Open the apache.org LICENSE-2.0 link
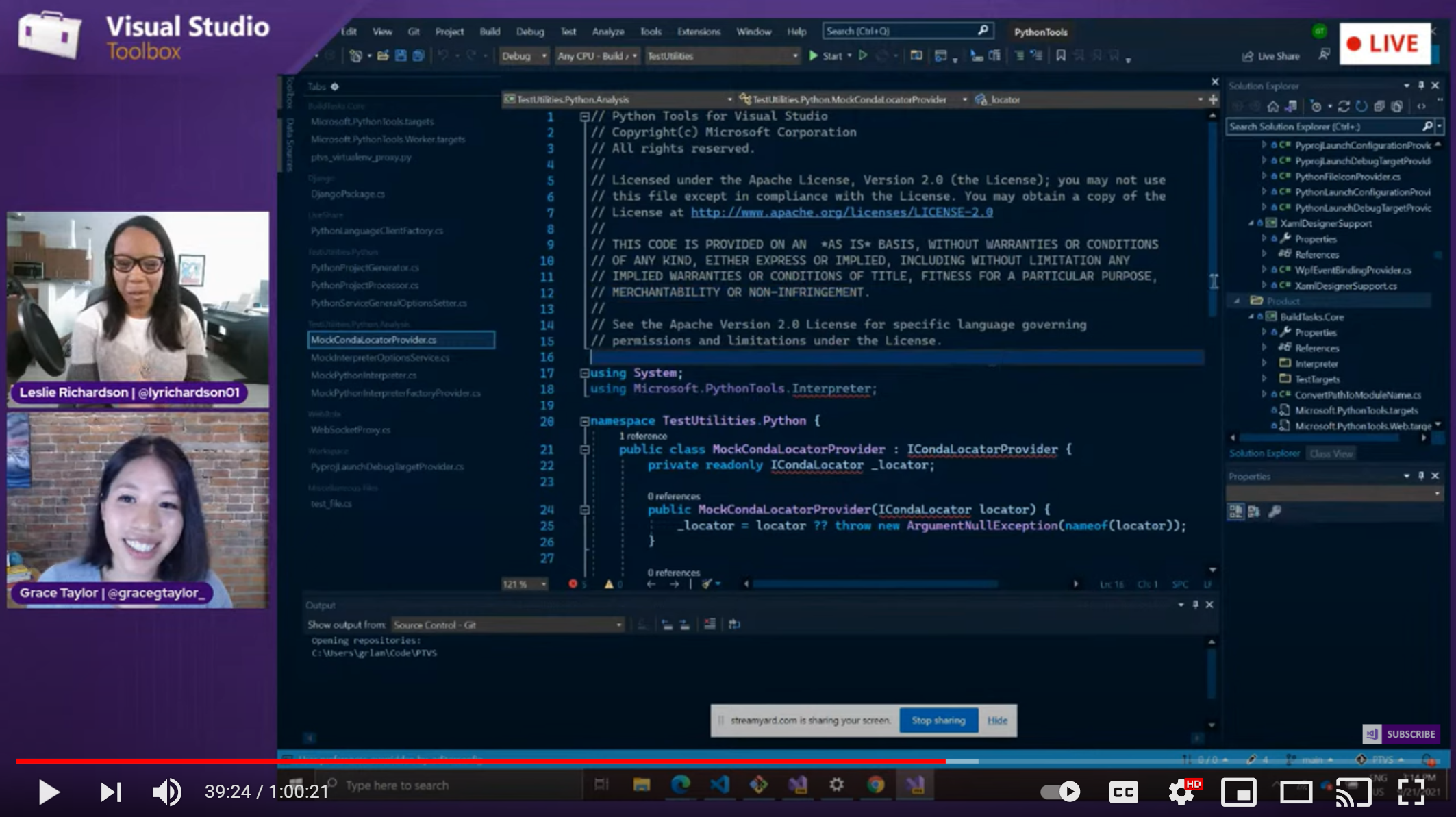The height and width of the screenshot is (817, 1456). point(842,212)
